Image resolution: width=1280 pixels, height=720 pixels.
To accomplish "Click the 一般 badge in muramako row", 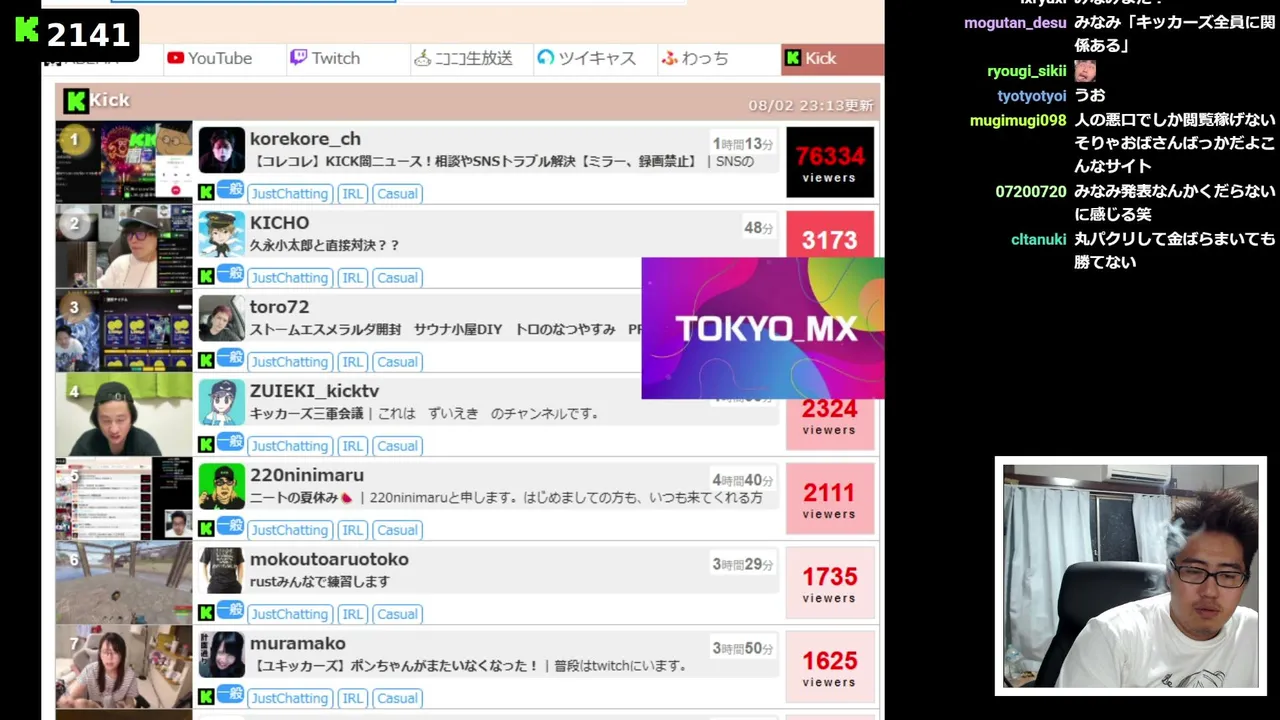I will (x=230, y=694).
